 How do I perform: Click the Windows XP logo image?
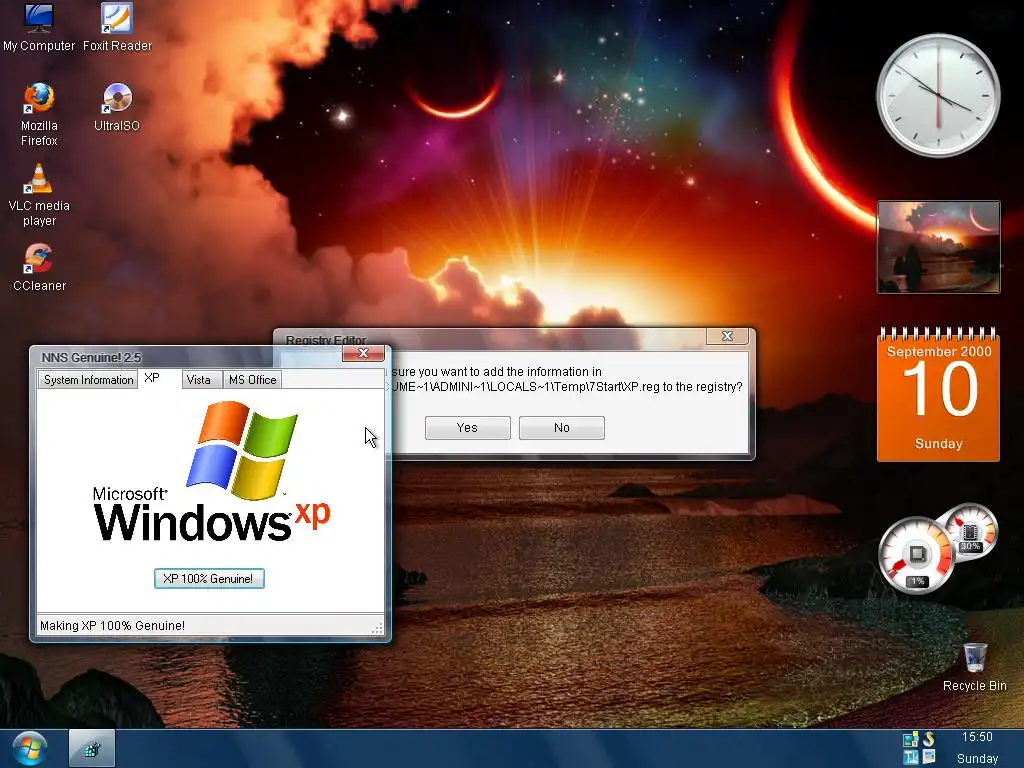click(212, 471)
